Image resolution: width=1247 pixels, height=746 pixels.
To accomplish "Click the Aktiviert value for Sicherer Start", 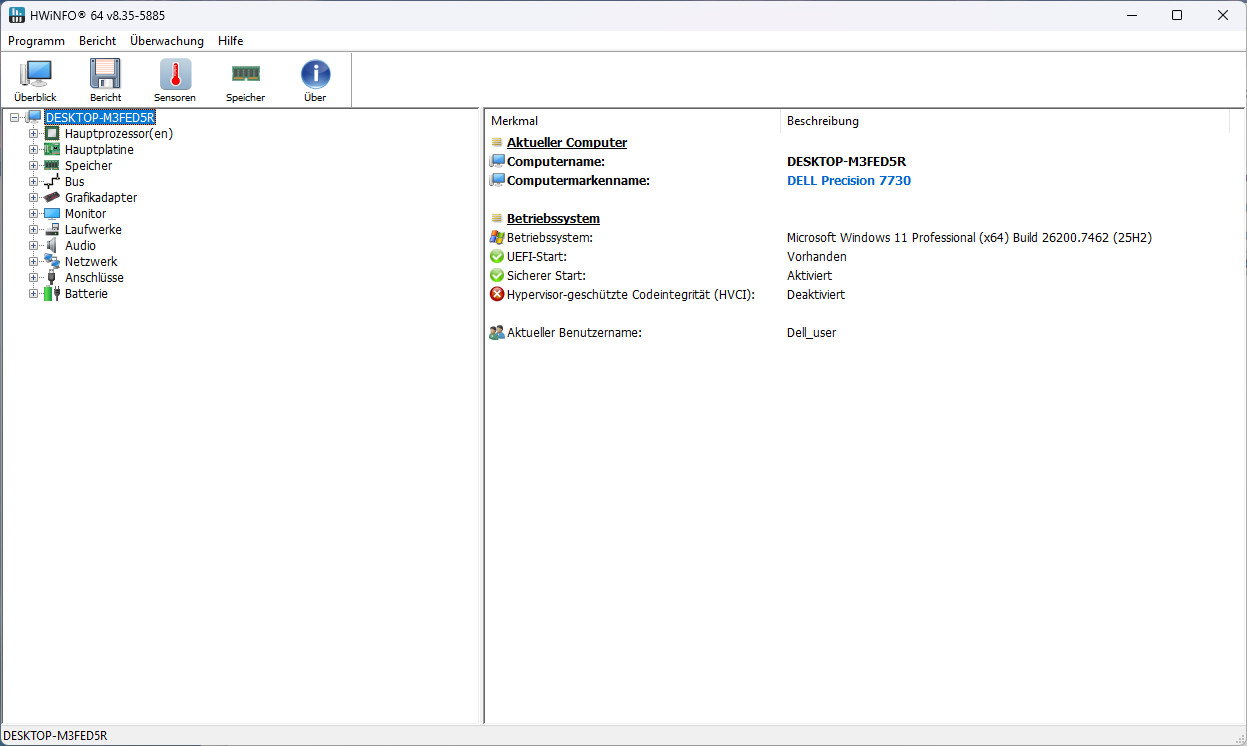I will (809, 276).
